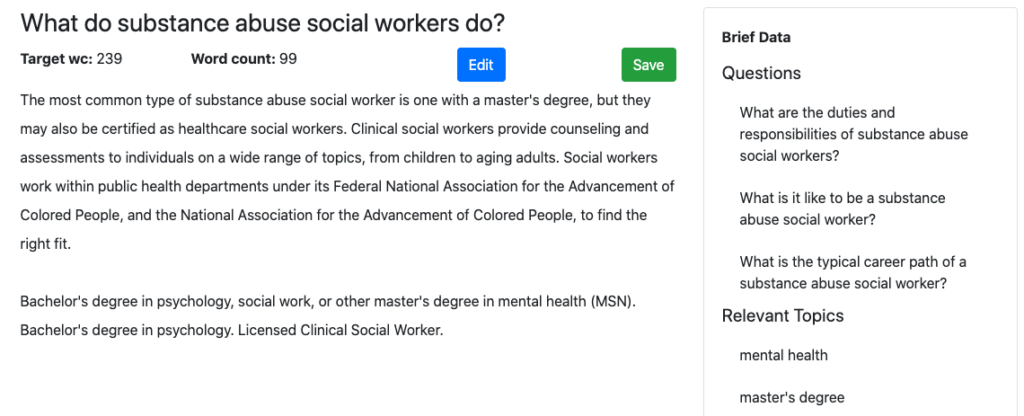The height and width of the screenshot is (416, 1024).
Task: Open the 'What is it like' question
Action: pyautogui.click(x=842, y=208)
